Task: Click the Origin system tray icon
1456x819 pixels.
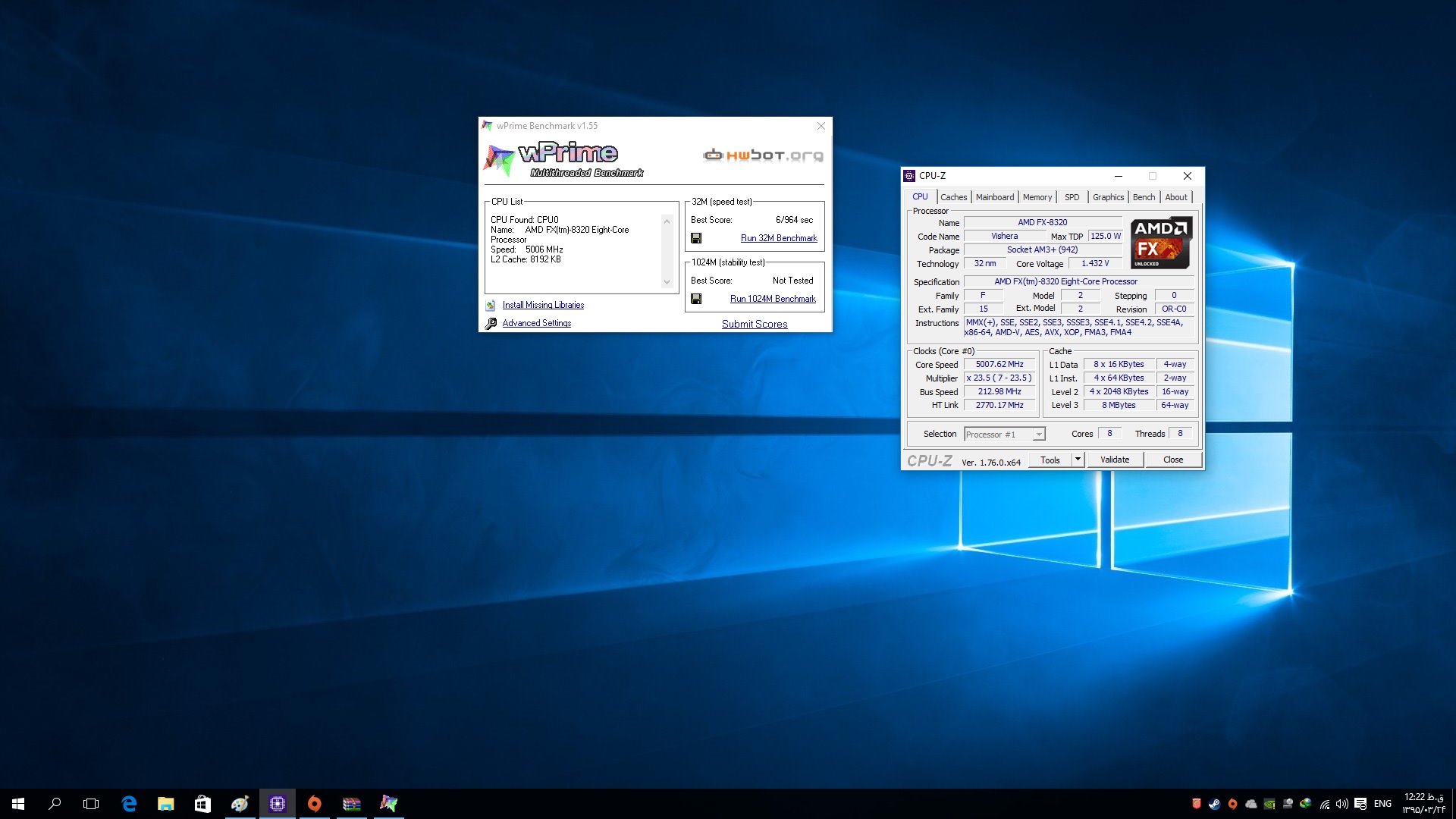Action: click(x=1233, y=804)
